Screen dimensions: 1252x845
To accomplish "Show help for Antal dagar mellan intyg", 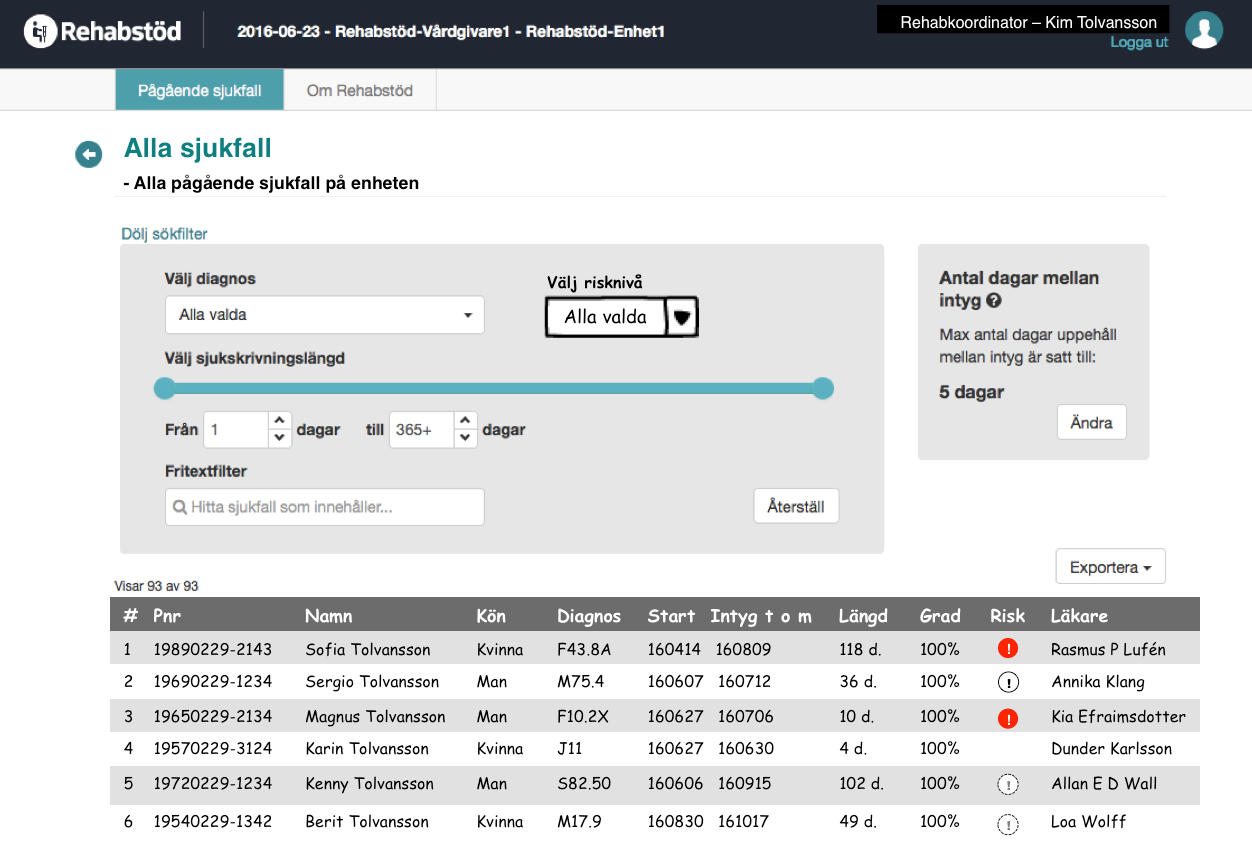I will coord(993,300).
